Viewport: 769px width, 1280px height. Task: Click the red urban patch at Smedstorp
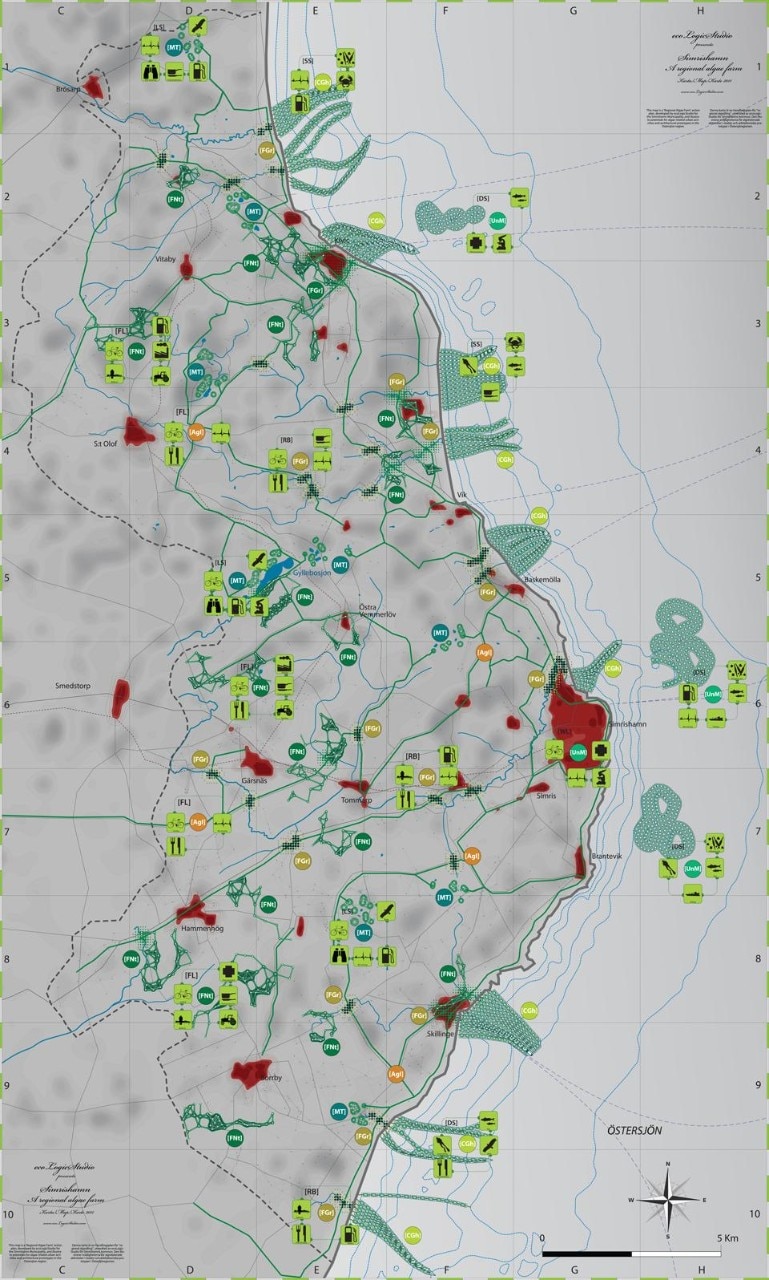(121, 698)
